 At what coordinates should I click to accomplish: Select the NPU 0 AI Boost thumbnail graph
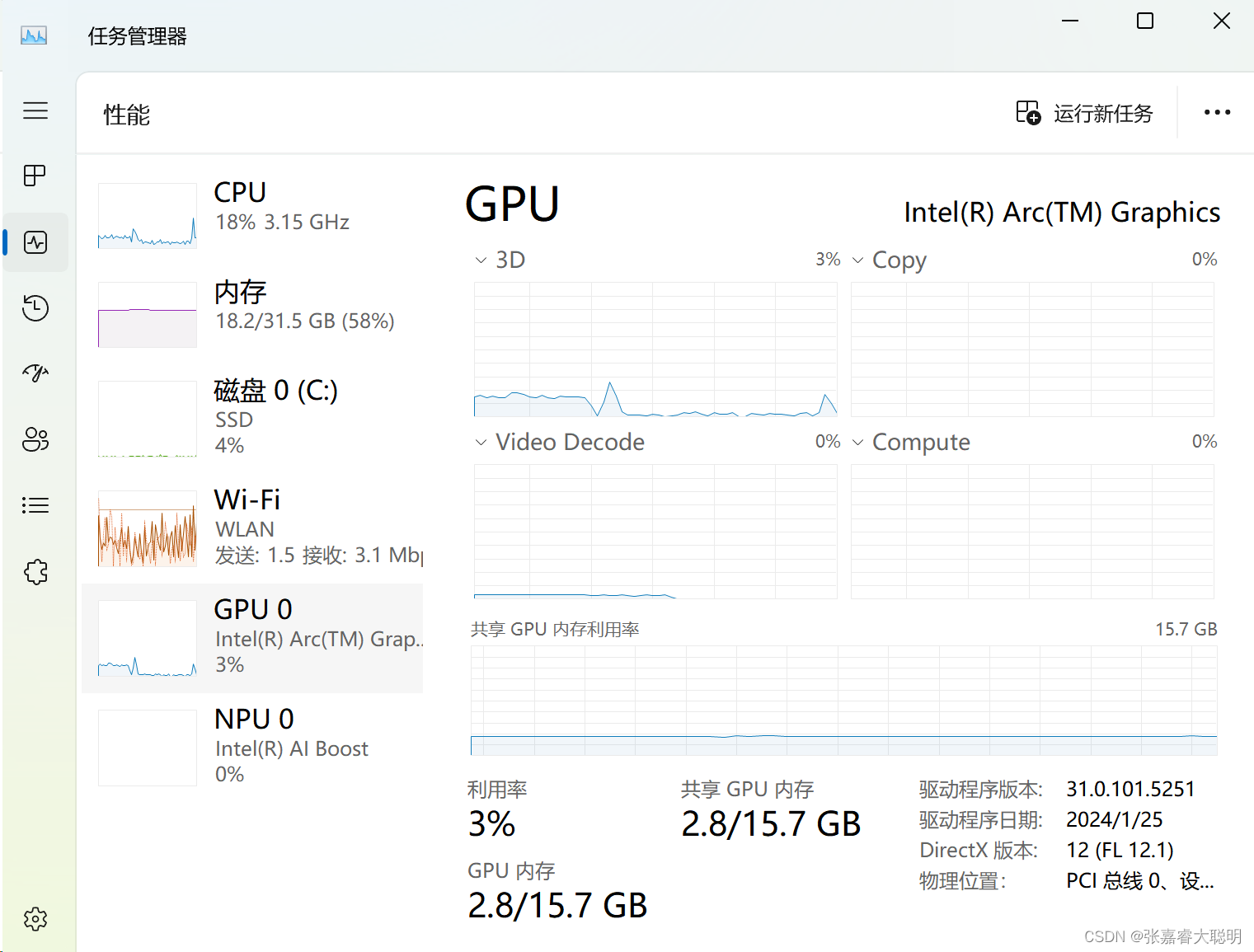pos(147,746)
